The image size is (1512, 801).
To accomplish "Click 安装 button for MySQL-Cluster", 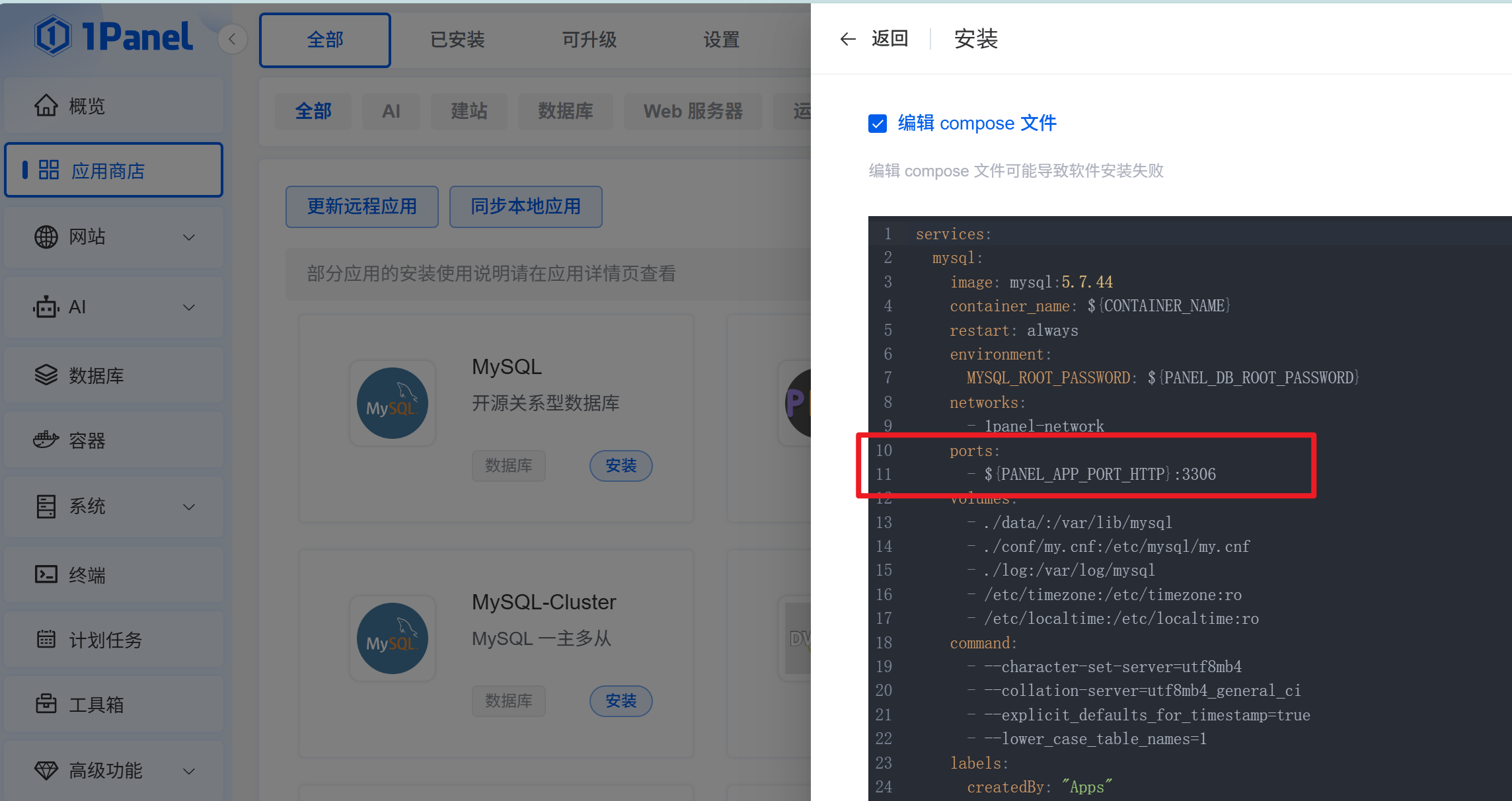I will [x=621, y=701].
